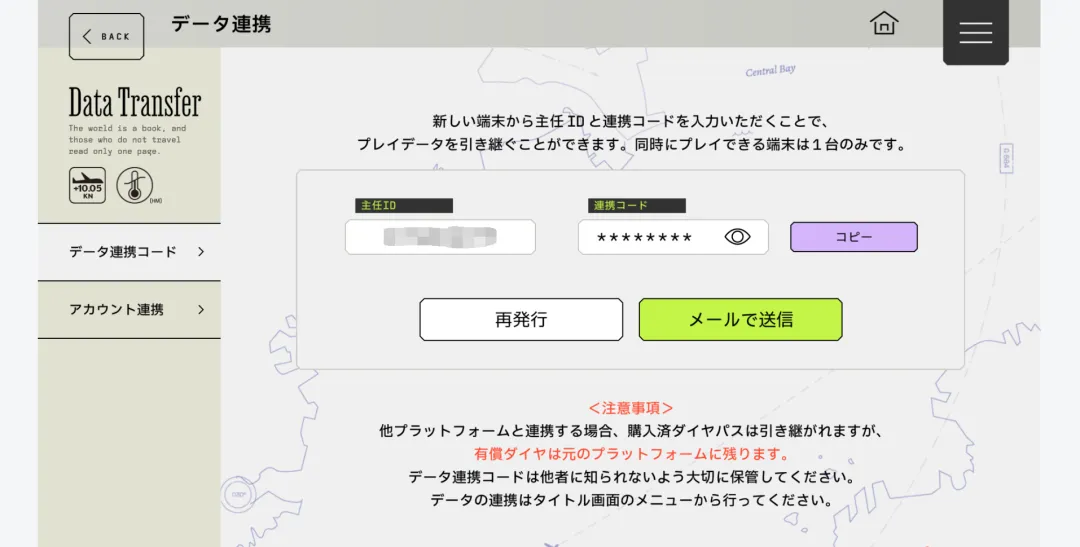The image size is (1080, 547).
Task: Click the circular map marker at bottom left
Action: click(238, 494)
